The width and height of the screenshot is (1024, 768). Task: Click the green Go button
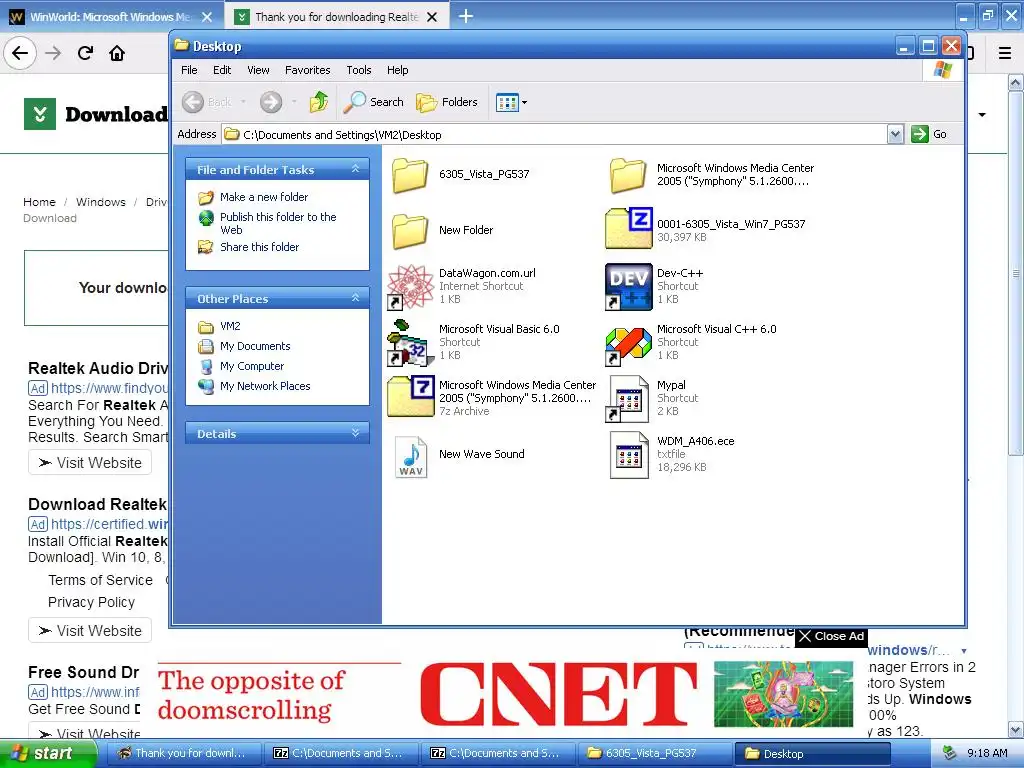[x=929, y=134]
